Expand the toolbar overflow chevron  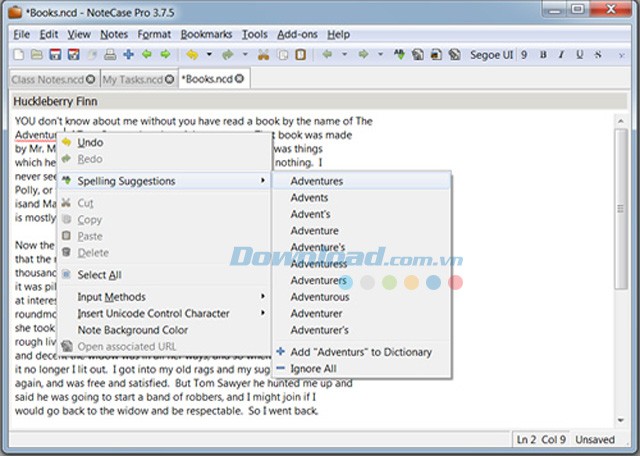point(622,56)
